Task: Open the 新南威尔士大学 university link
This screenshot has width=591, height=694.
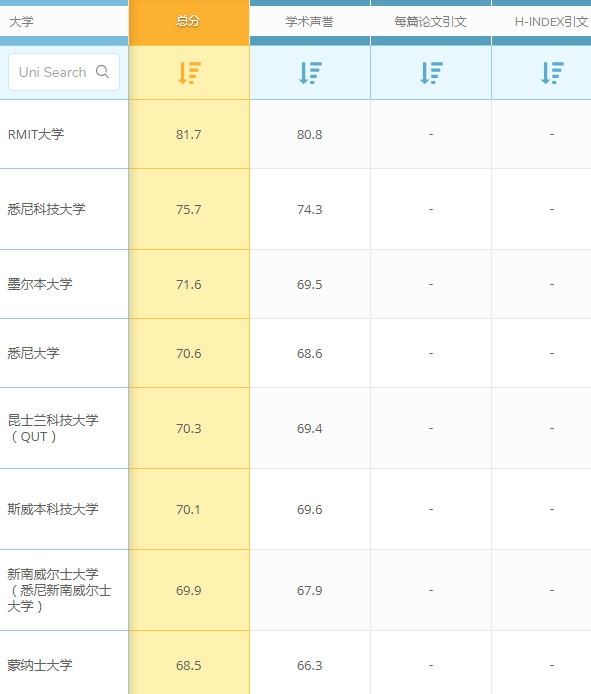Action: click(59, 590)
